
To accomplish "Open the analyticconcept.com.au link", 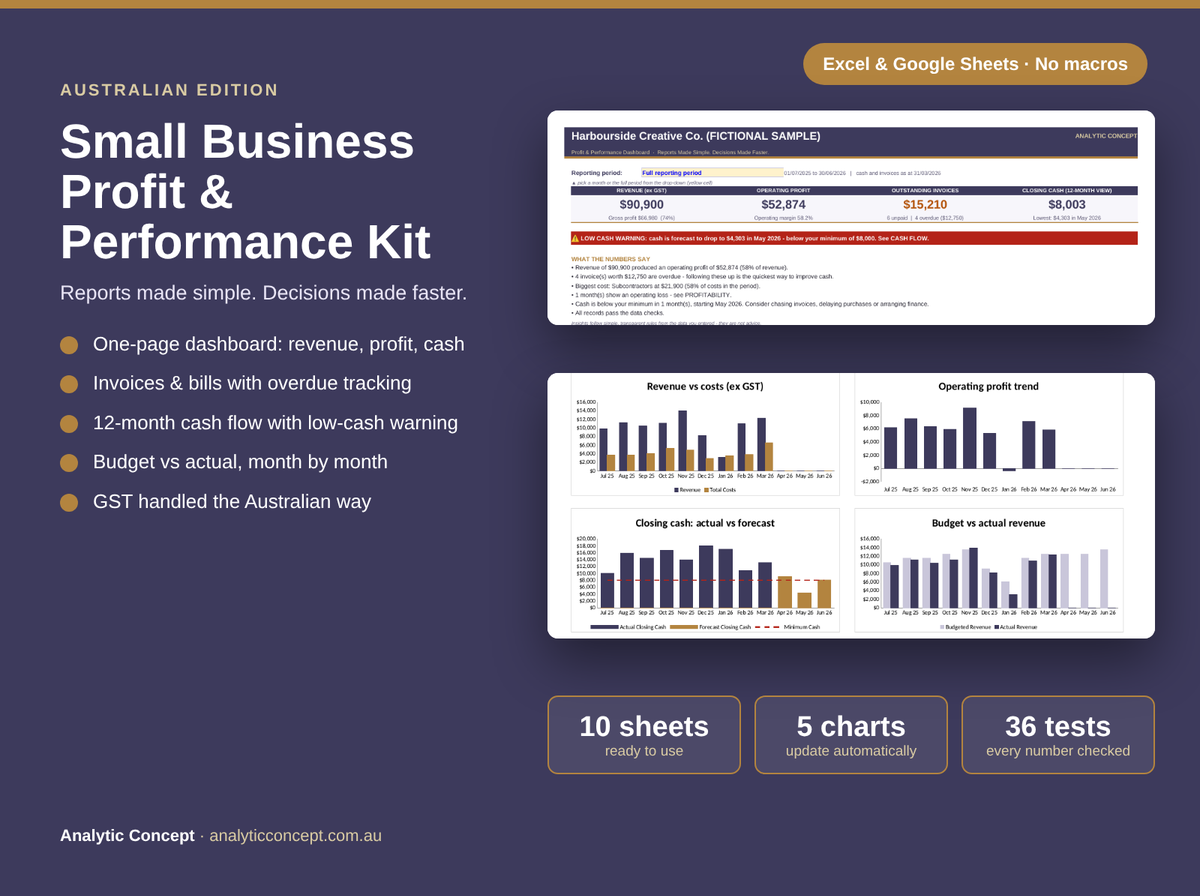I will pos(295,835).
